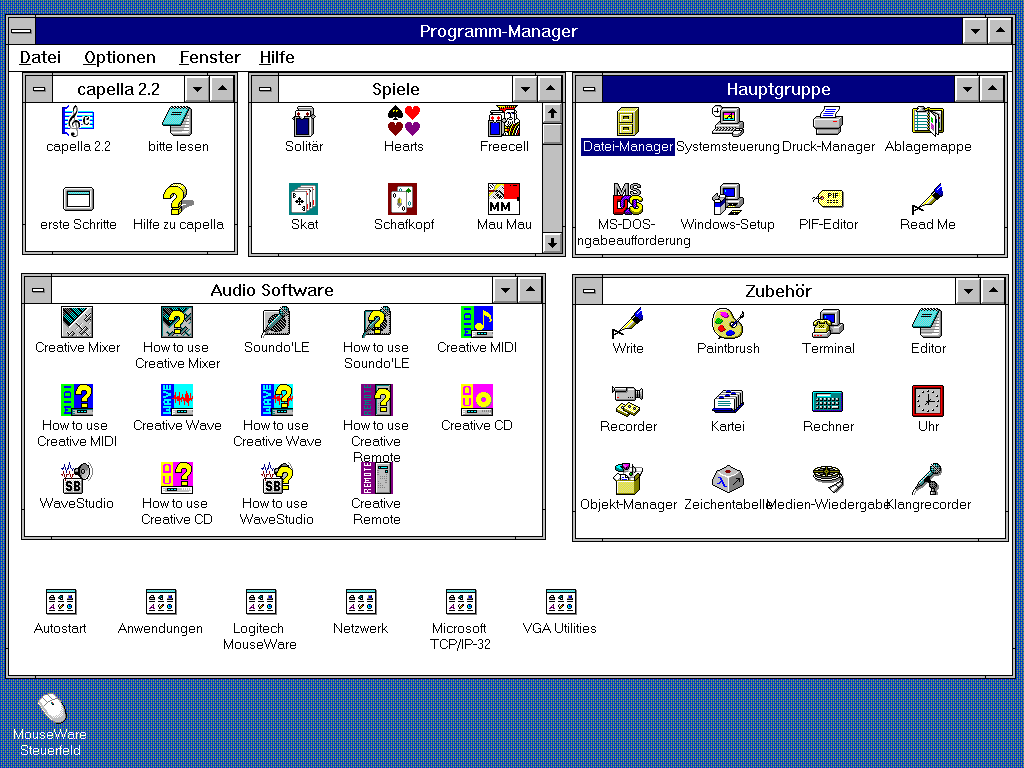
Task: Select the capella 2.2 program icon
Action: (x=78, y=122)
